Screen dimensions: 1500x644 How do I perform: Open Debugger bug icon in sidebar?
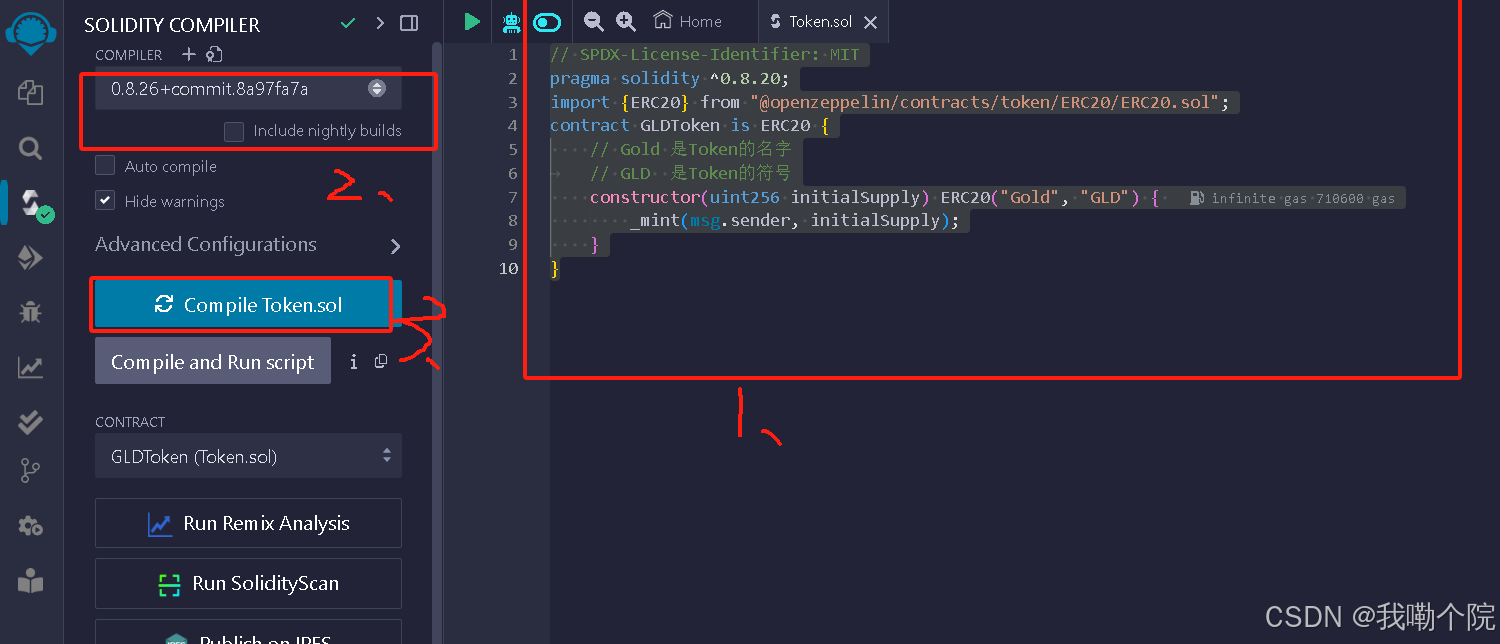31,313
